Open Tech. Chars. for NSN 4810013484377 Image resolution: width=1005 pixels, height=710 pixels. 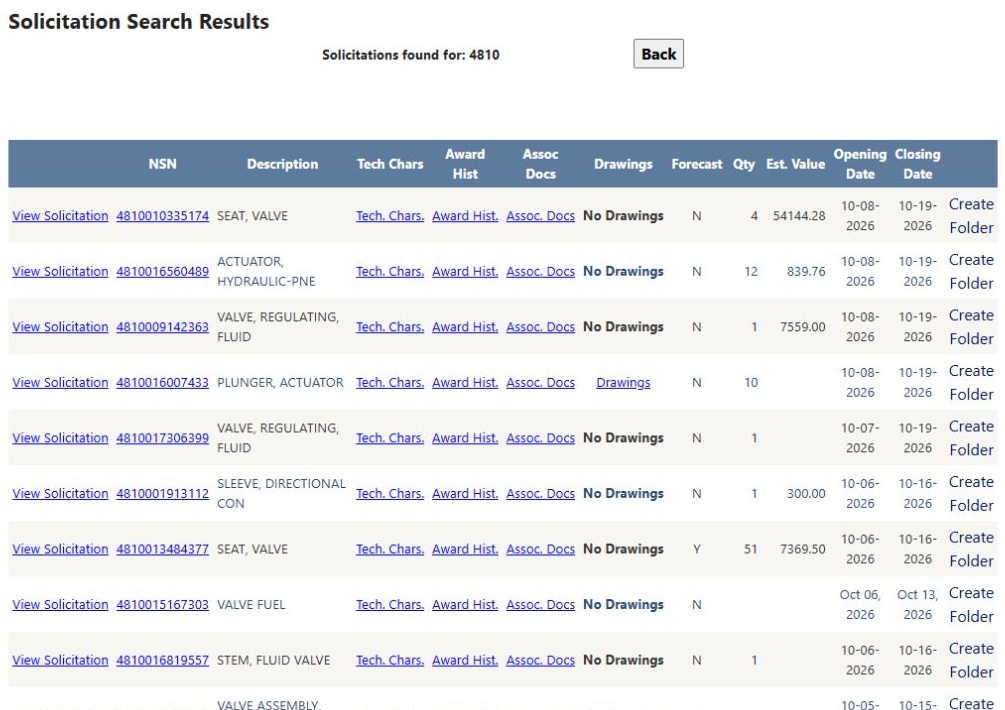click(x=390, y=549)
